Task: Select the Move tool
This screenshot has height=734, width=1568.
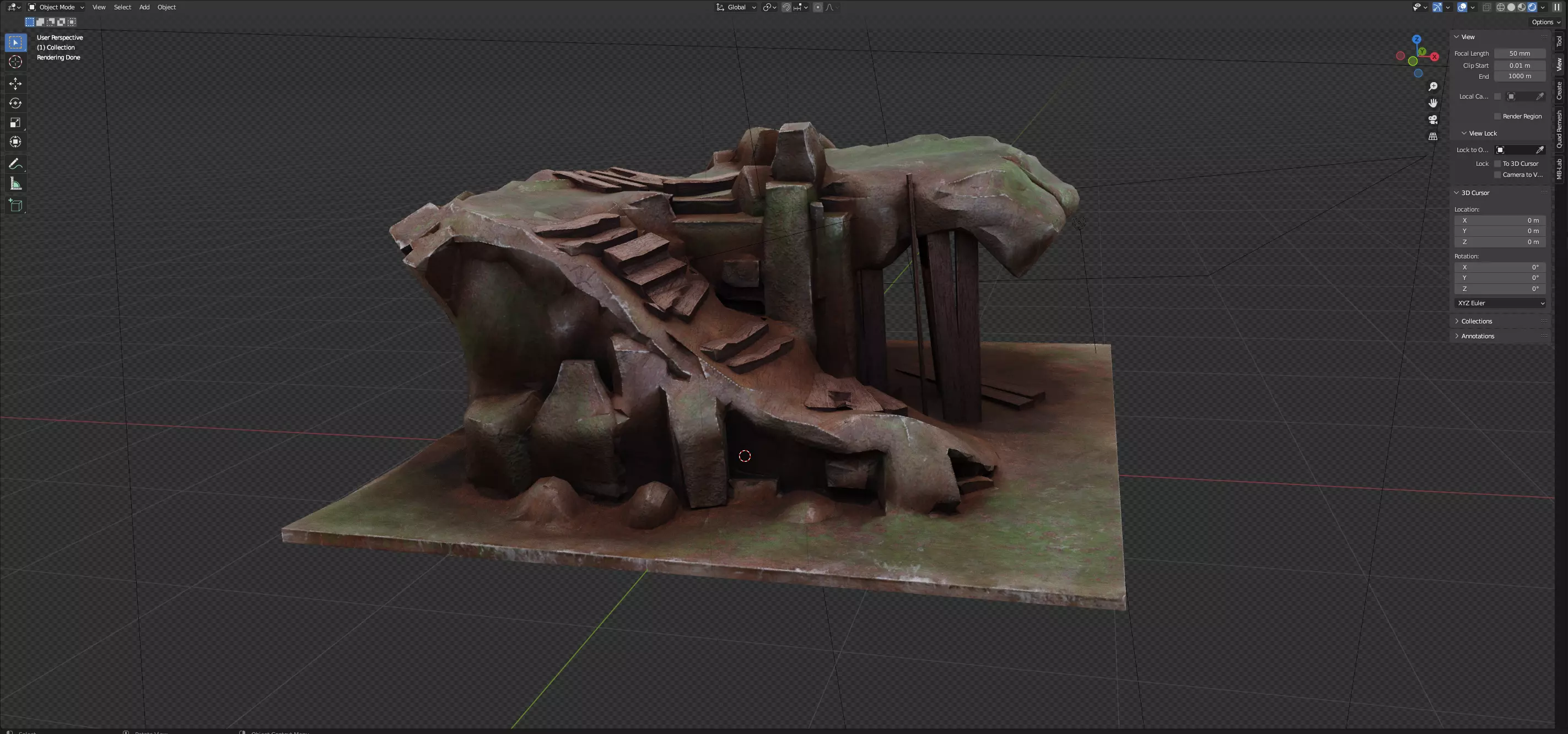Action: [x=15, y=83]
